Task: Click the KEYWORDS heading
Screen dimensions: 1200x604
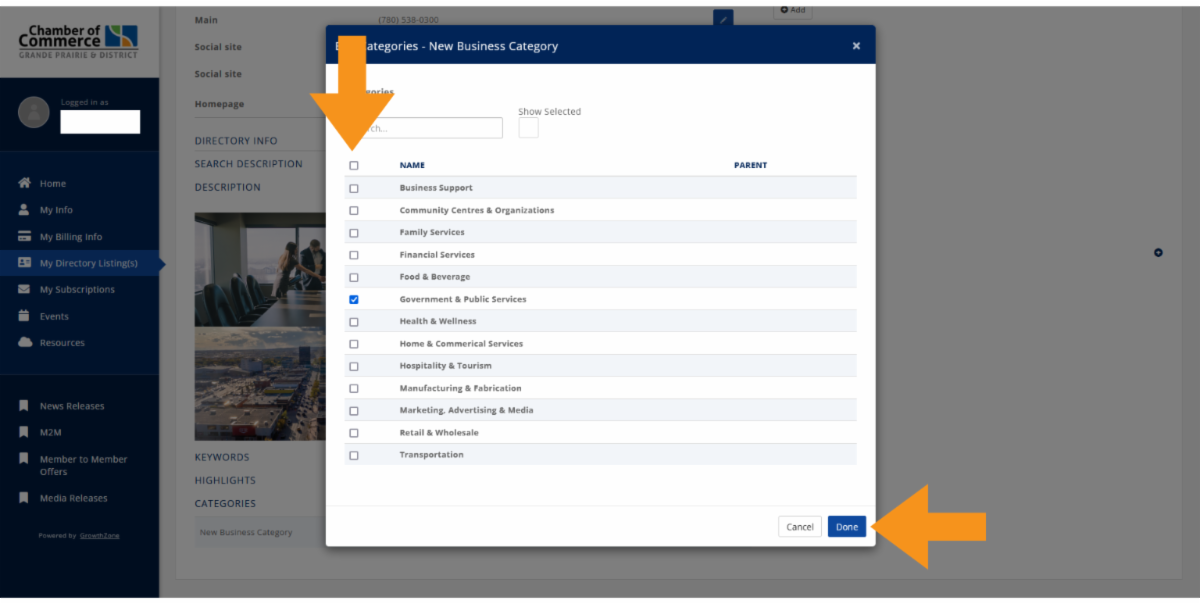Action: pyautogui.click(x=222, y=457)
